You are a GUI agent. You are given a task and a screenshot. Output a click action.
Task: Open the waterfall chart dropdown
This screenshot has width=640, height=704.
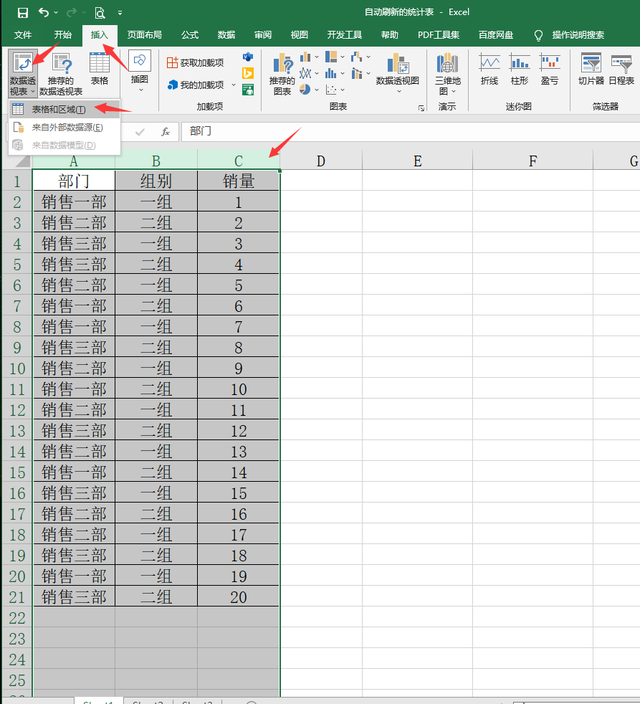click(x=368, y=57)
